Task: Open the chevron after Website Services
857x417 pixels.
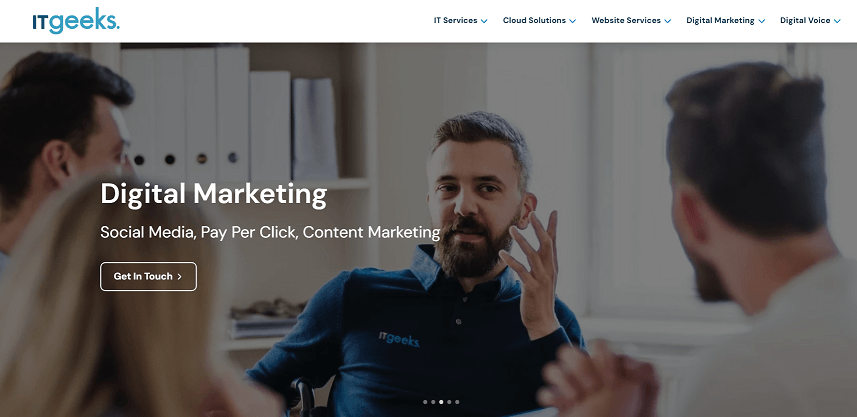Action: click(667, 21)
